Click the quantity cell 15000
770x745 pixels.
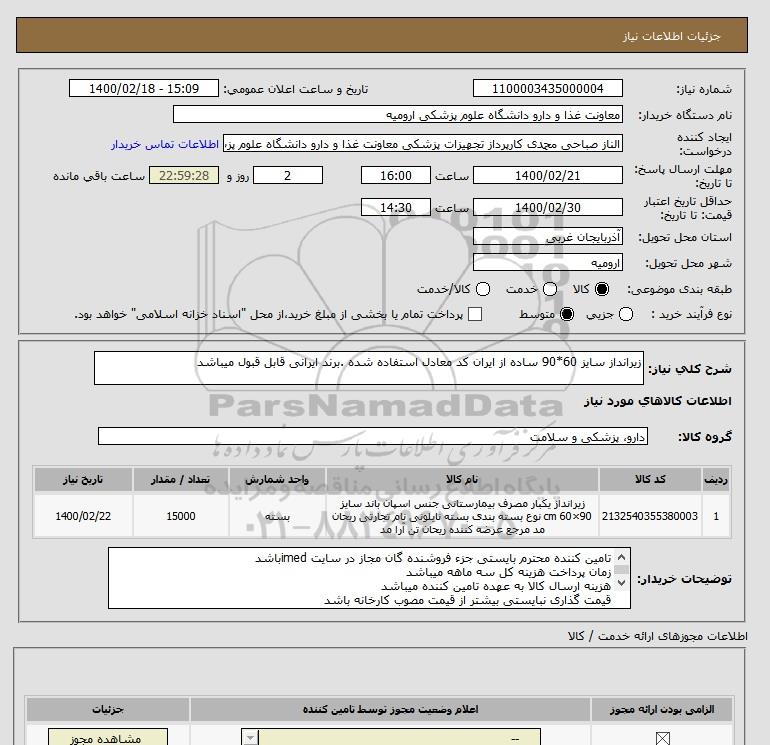pos(180,516)
